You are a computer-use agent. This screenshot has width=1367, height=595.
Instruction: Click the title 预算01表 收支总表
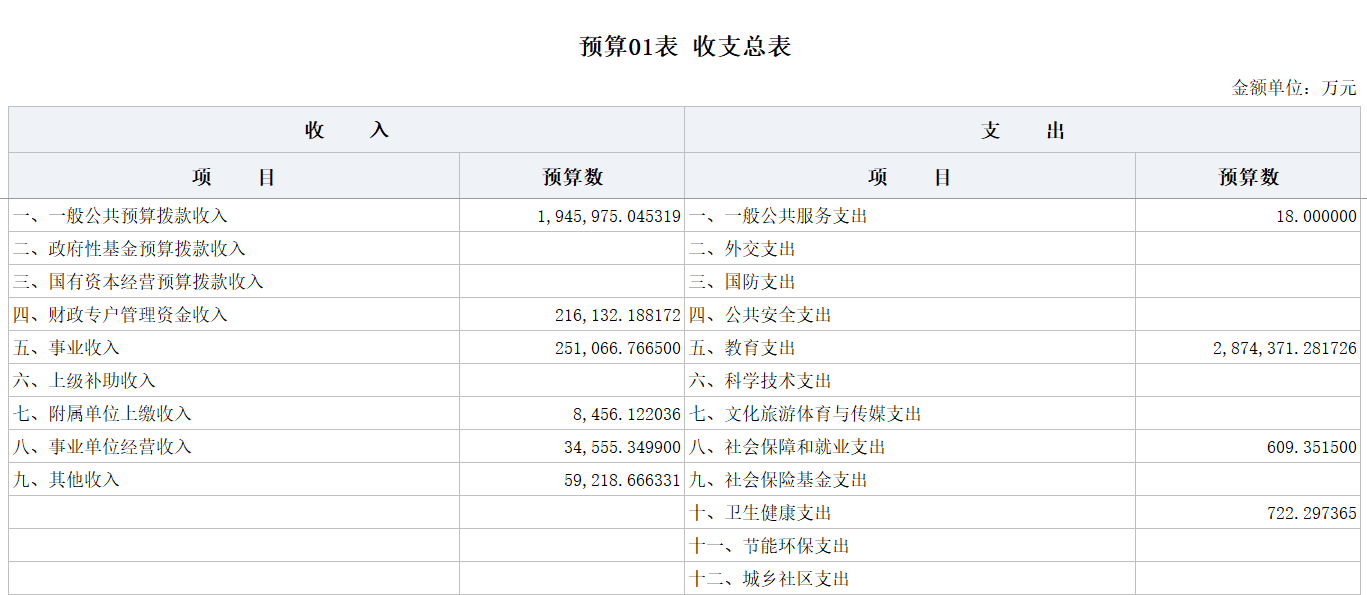[x=685, y=47]
